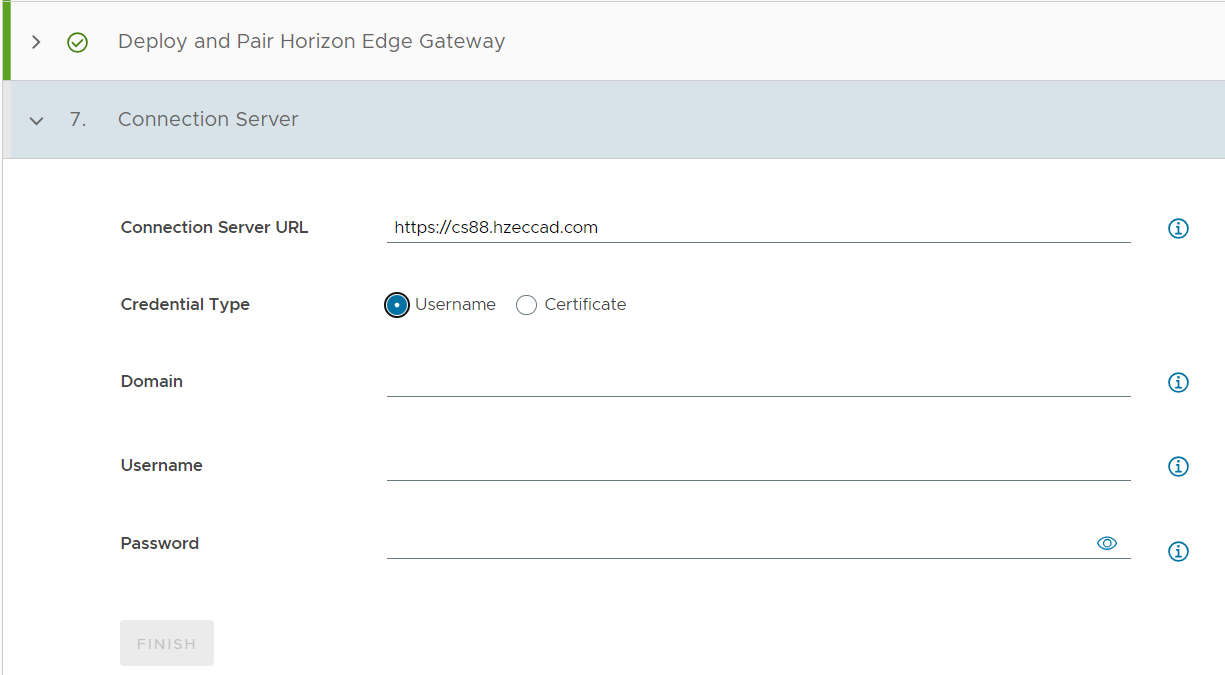Click the Finish button
The height and width of the screenshot is (675, 1225).
pos(167,643)
